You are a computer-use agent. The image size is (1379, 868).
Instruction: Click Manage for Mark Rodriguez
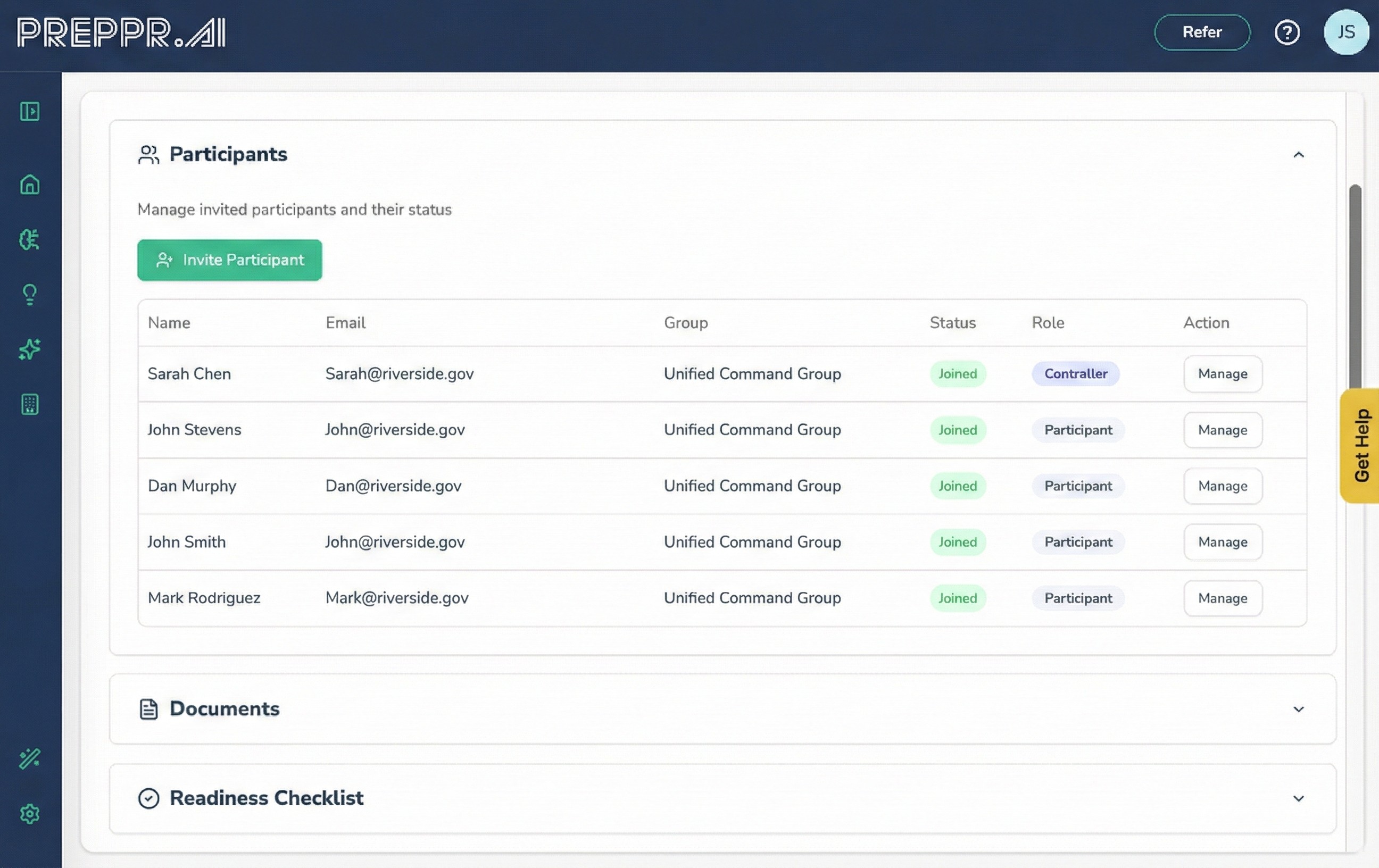click(x=1223, y=598)
